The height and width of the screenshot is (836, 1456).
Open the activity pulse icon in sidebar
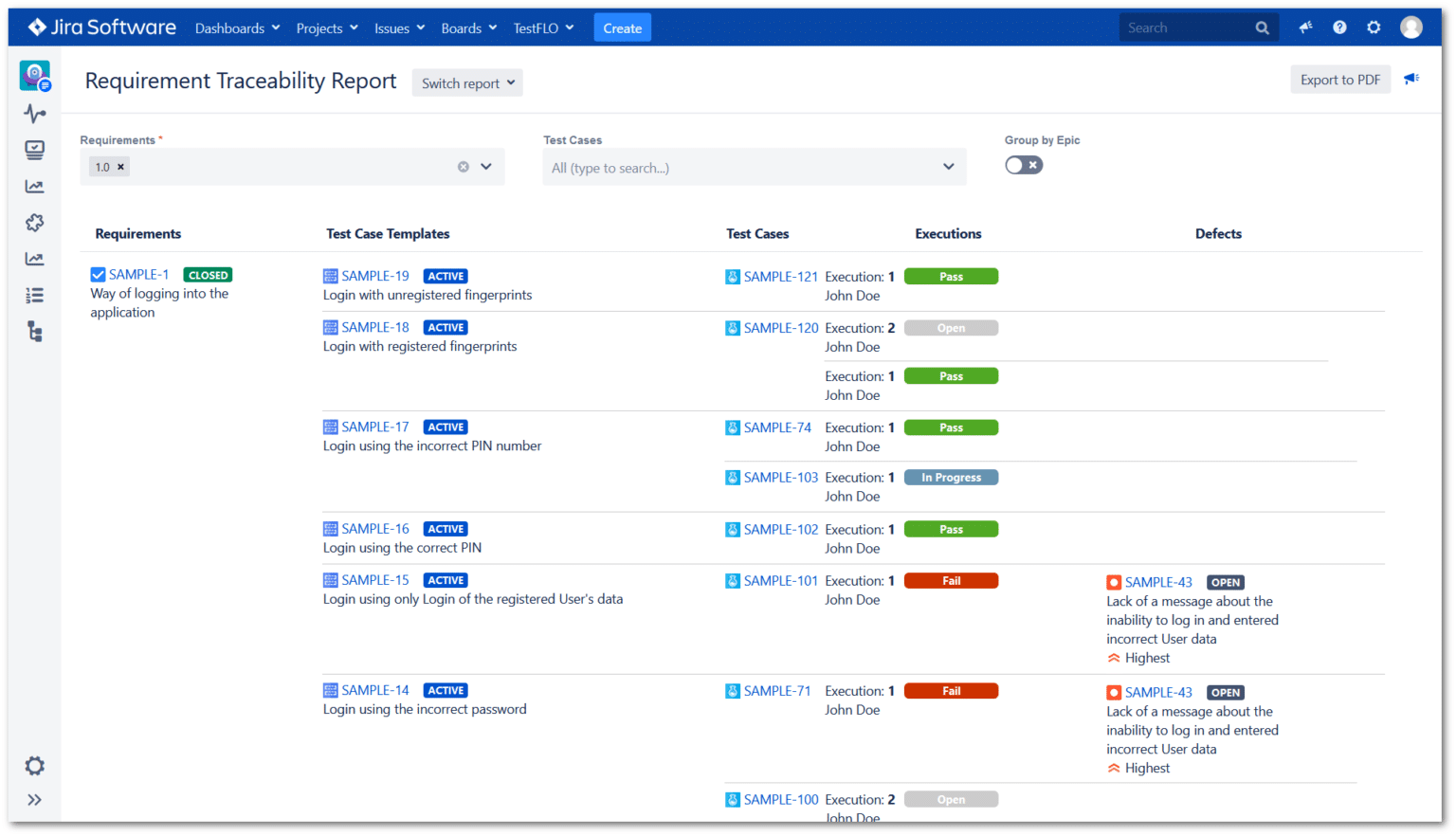(35, 114)
